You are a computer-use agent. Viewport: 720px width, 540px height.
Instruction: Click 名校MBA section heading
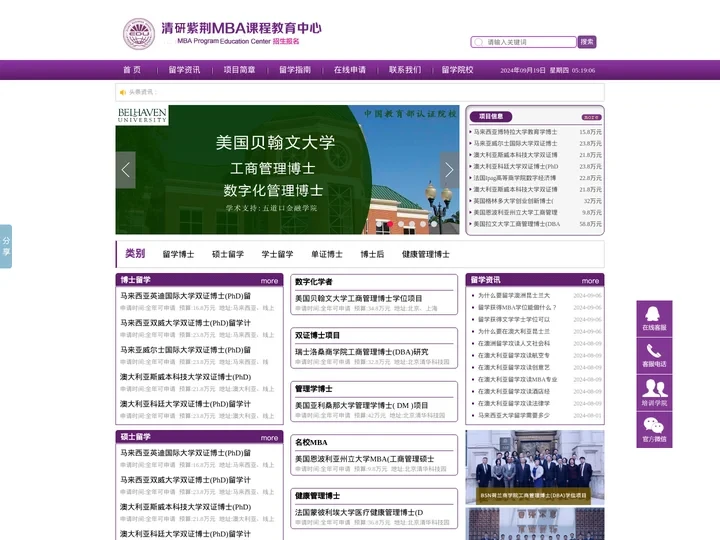point(311,443)
